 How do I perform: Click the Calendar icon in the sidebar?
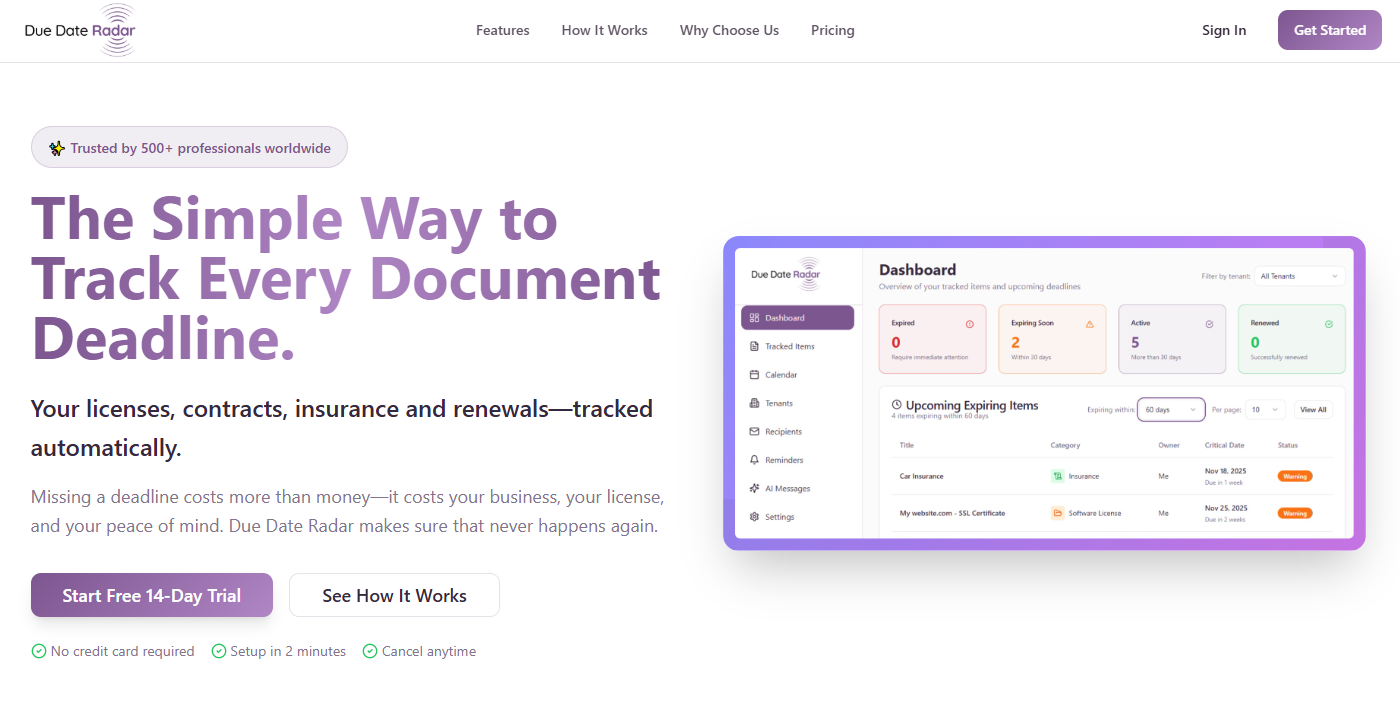pos(754,375)
